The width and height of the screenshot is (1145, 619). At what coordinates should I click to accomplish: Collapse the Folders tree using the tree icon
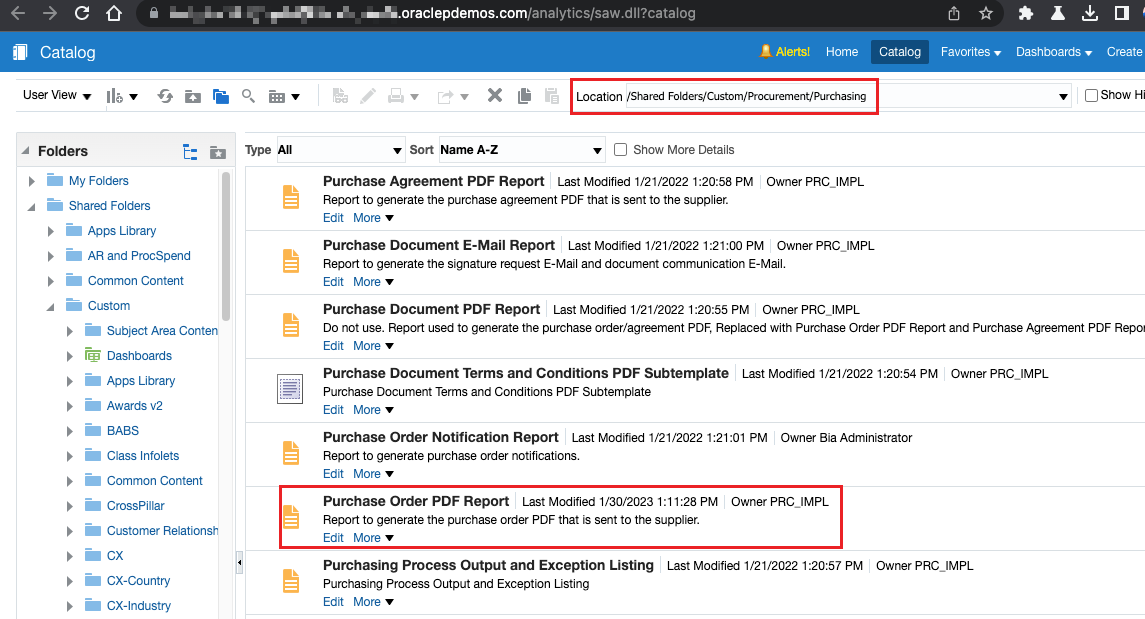coord(190,151)
